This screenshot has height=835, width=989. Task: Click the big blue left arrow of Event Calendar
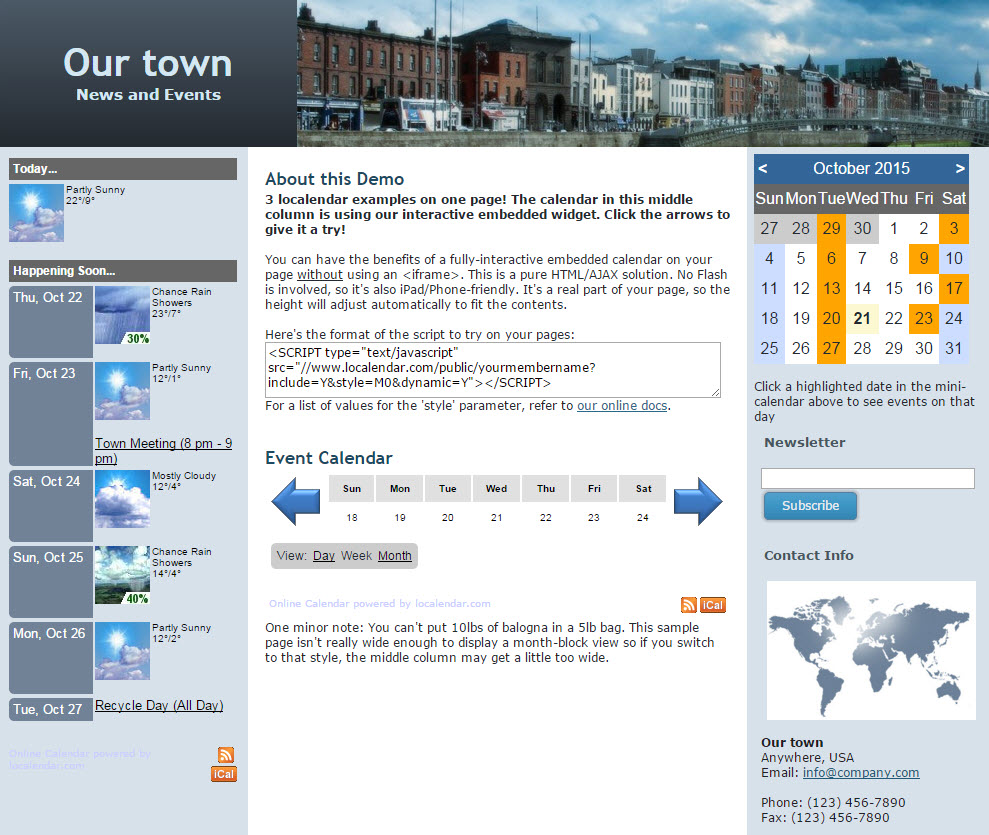point(296,501)
